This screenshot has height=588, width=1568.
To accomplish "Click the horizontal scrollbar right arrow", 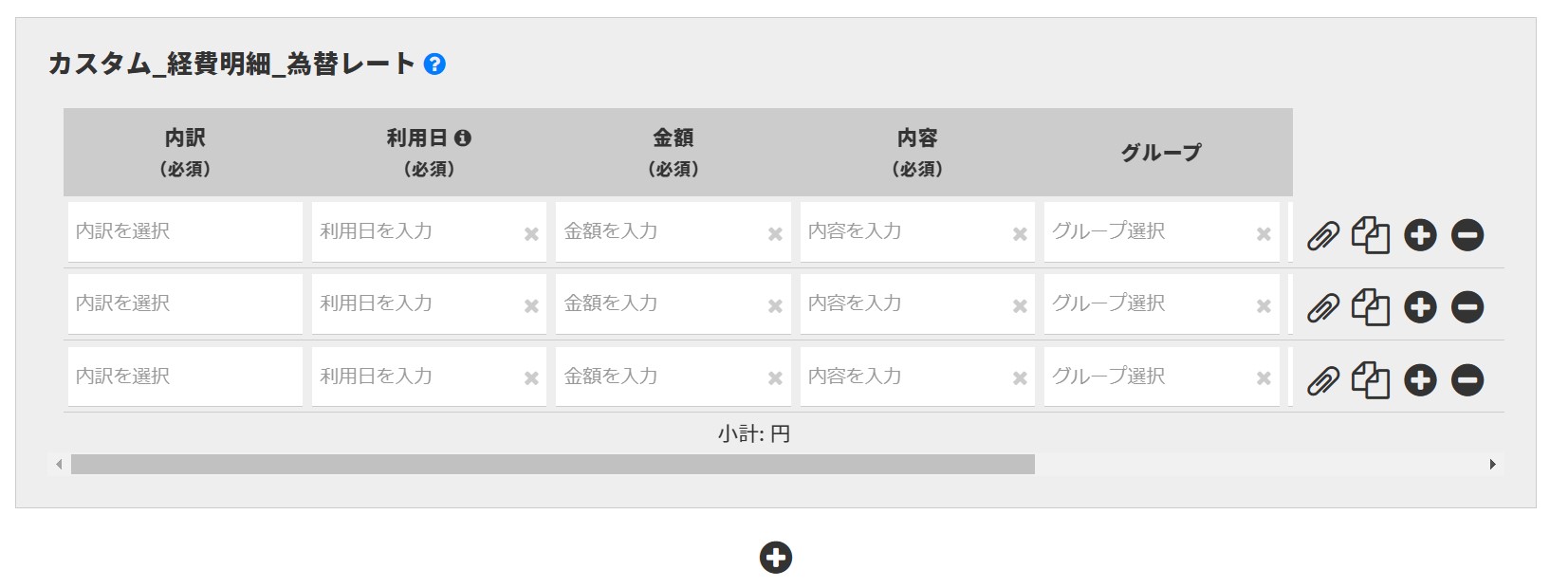I will 1492,465.
